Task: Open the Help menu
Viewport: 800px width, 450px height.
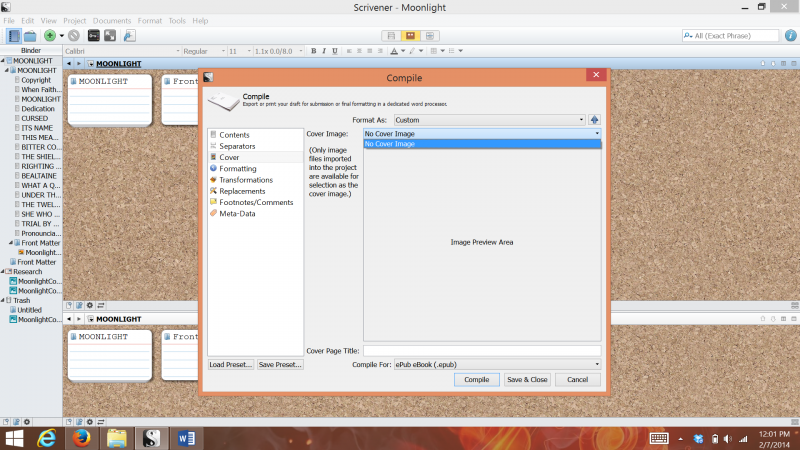Action: coord(200,21)
